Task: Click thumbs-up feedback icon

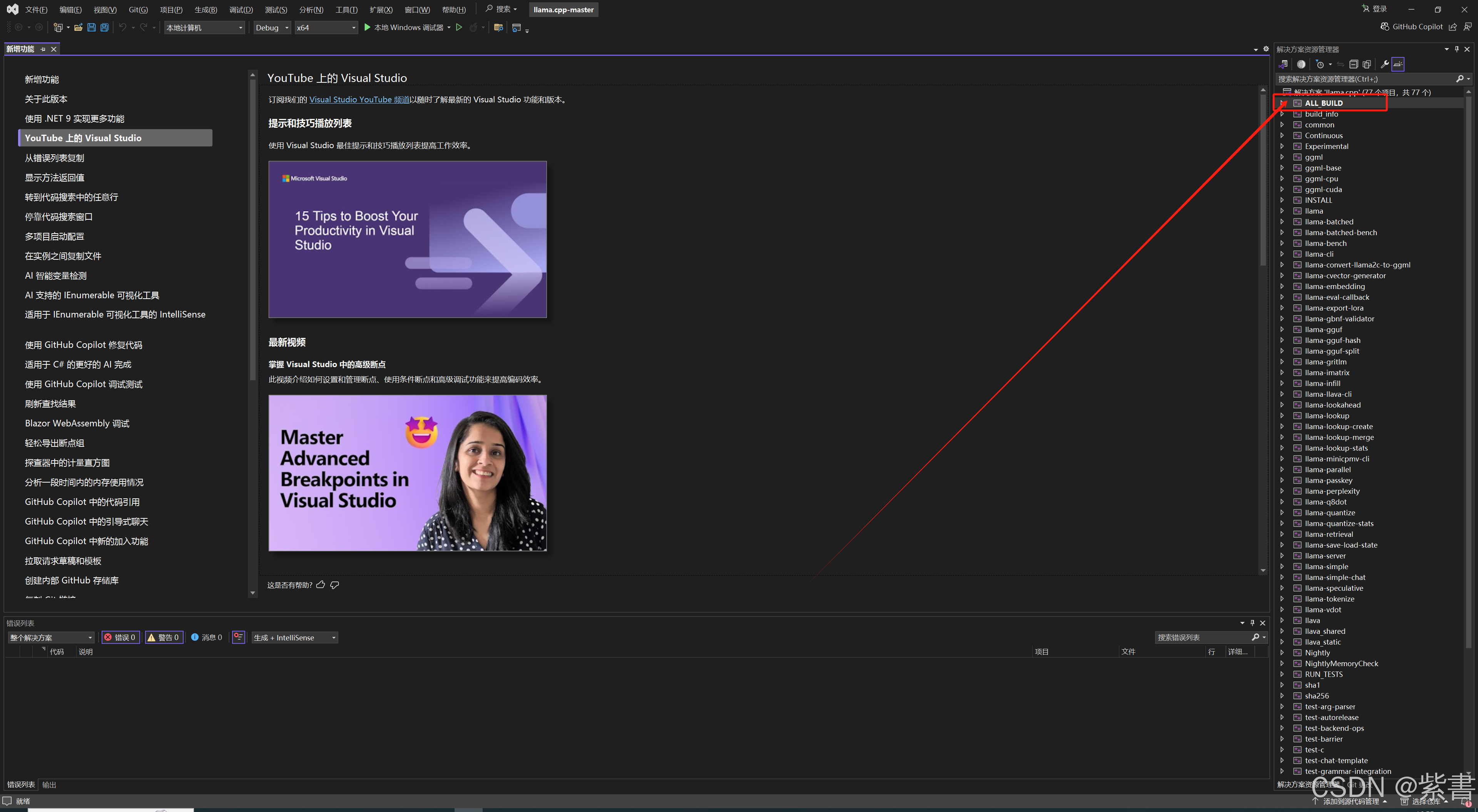Action: click(x=321, y=585)
